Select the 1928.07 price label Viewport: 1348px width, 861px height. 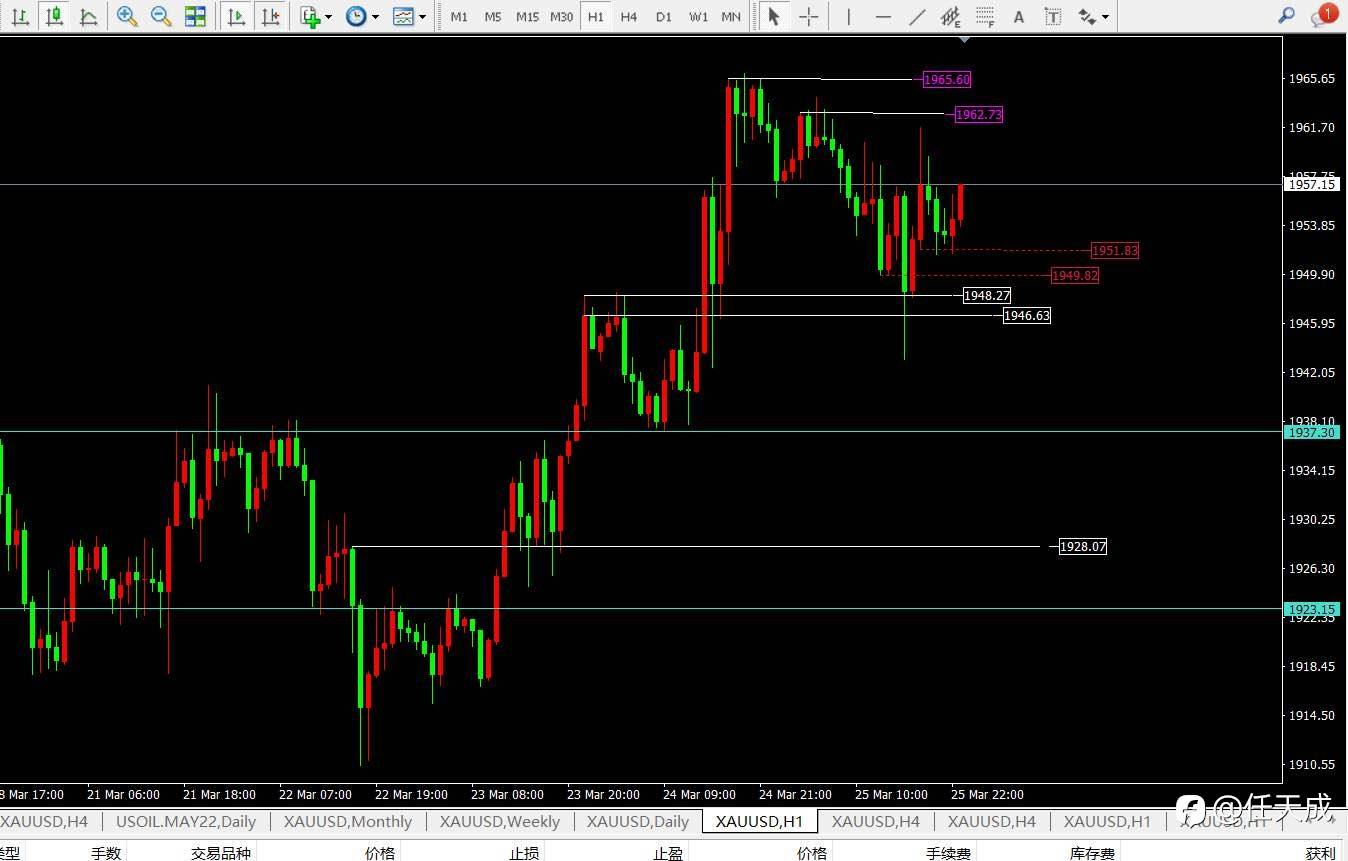coord(1083,547)
